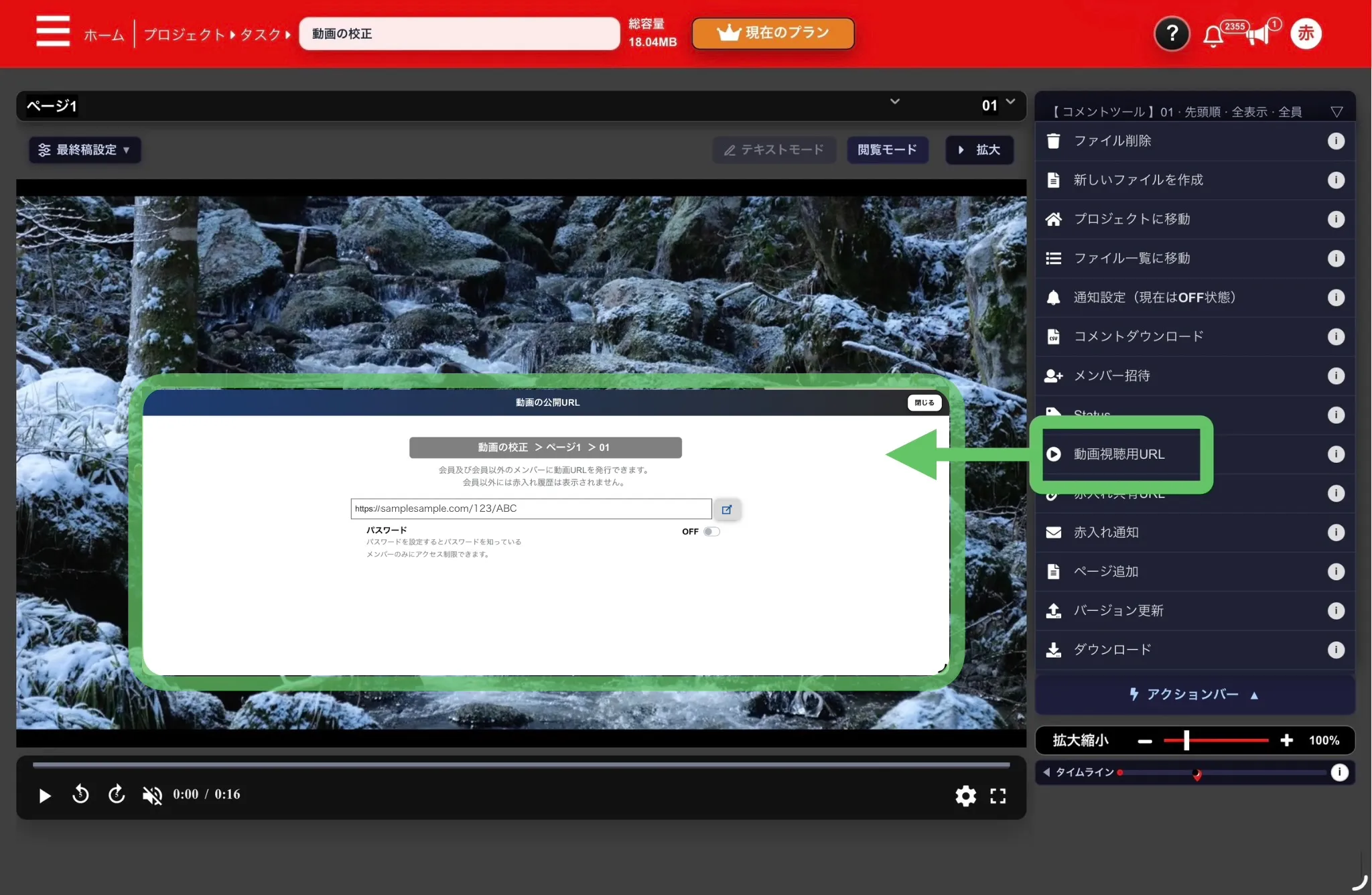
Task: Open the help question mark icon
Action: 1172,33
